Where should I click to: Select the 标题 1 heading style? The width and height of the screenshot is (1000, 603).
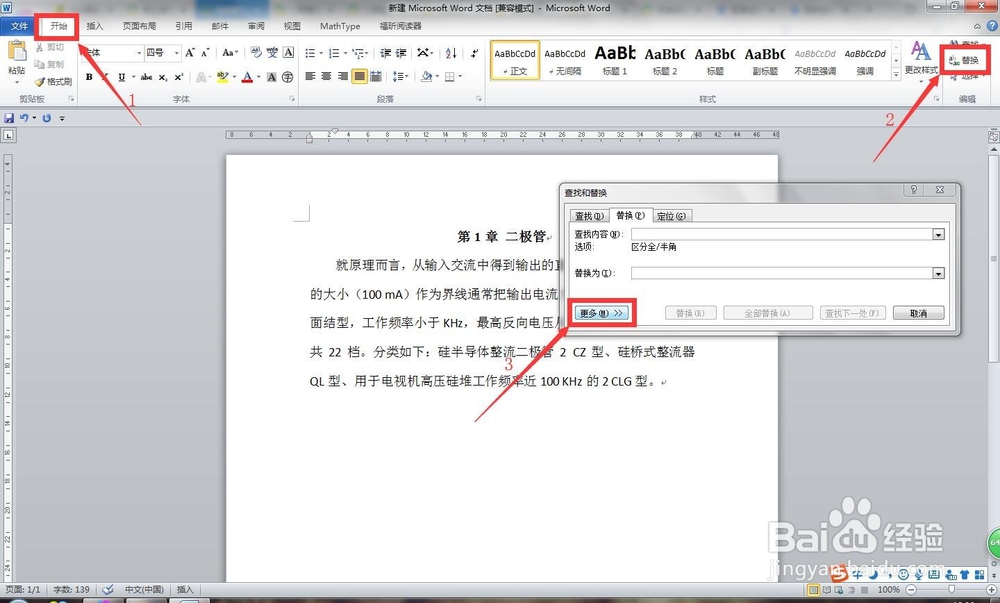pyautogui.click(x=615, y=60)
